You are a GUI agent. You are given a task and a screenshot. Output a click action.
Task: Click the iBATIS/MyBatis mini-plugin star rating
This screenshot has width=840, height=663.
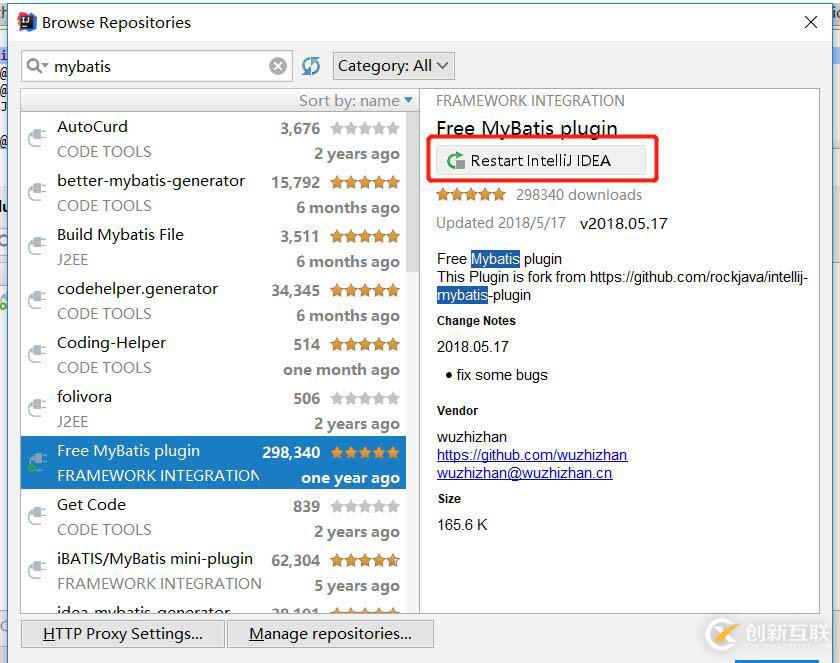click(x=365, y=560)
